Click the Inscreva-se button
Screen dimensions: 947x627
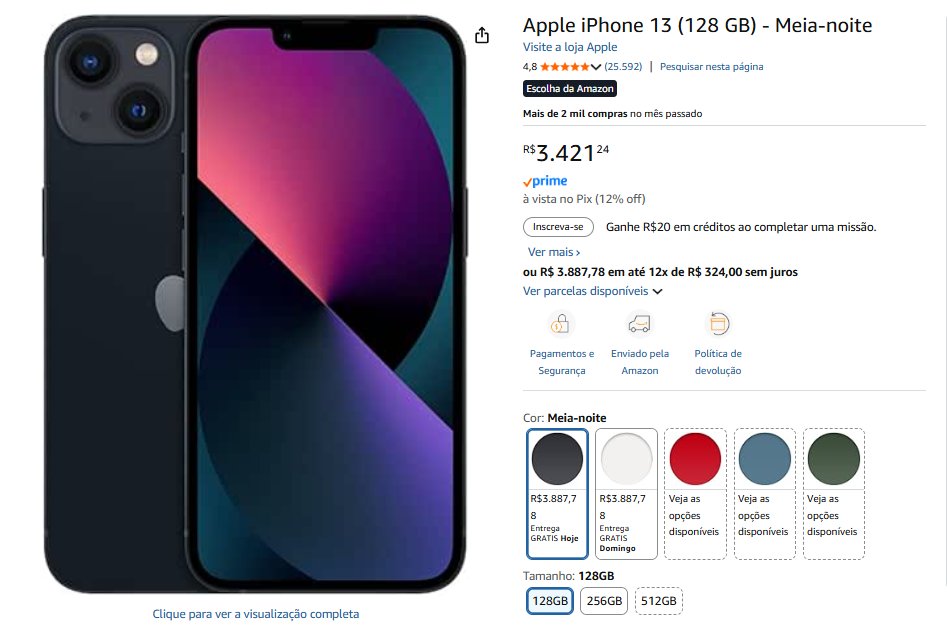pyautogui.click(x=558, y=227)
